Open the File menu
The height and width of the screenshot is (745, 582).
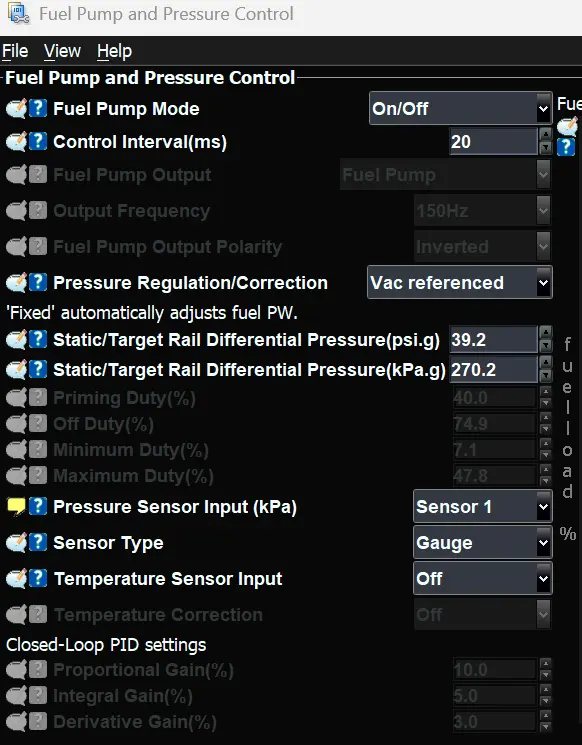(x=15, y=51)
